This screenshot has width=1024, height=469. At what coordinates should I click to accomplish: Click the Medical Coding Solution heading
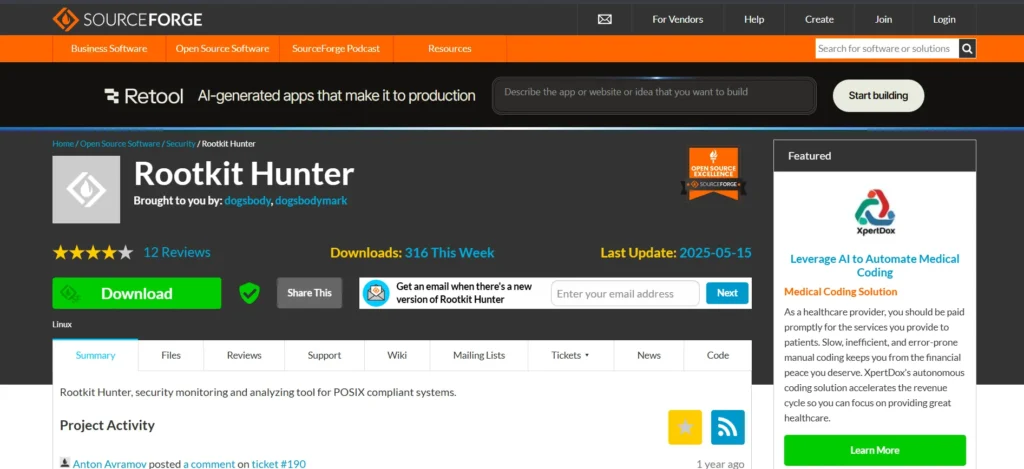coord(840,292)
